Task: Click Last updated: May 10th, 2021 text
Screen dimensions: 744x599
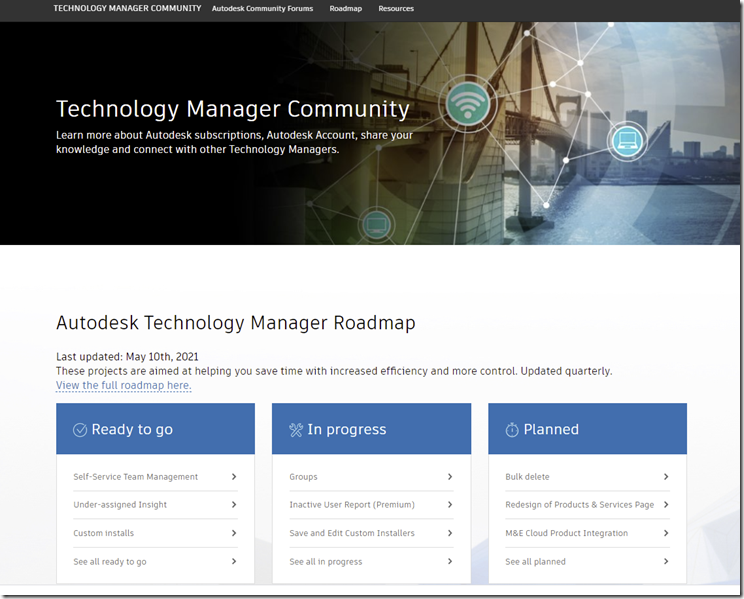Action: pos(127,357)
